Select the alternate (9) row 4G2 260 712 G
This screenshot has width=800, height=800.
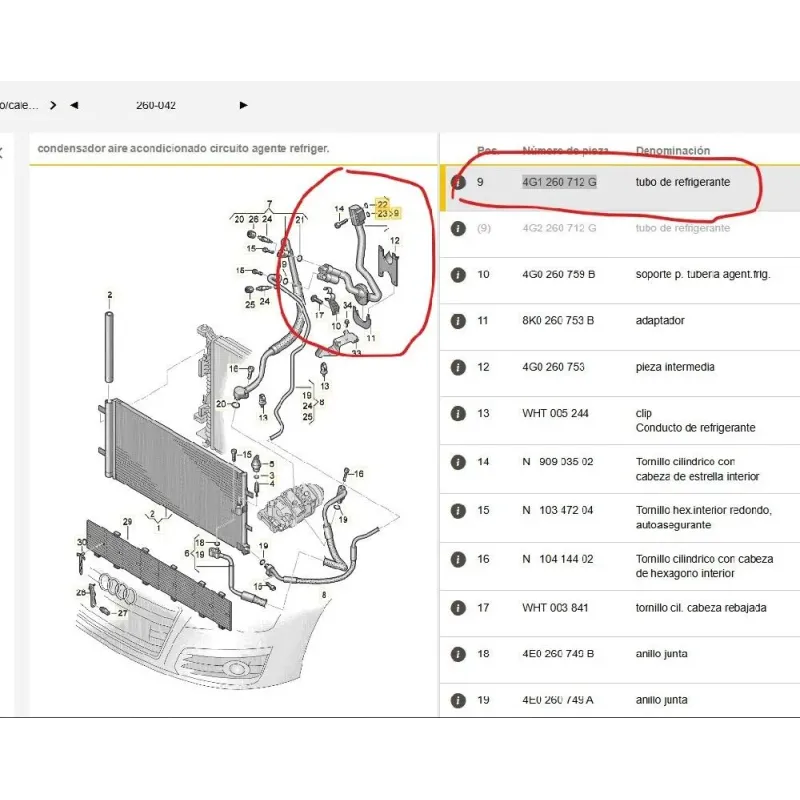tap(559, 228)
